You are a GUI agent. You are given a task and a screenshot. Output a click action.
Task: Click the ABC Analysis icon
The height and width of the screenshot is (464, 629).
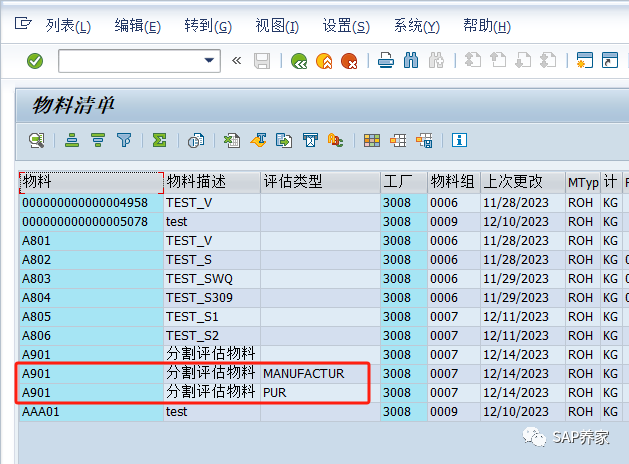(x=335, y=140)
